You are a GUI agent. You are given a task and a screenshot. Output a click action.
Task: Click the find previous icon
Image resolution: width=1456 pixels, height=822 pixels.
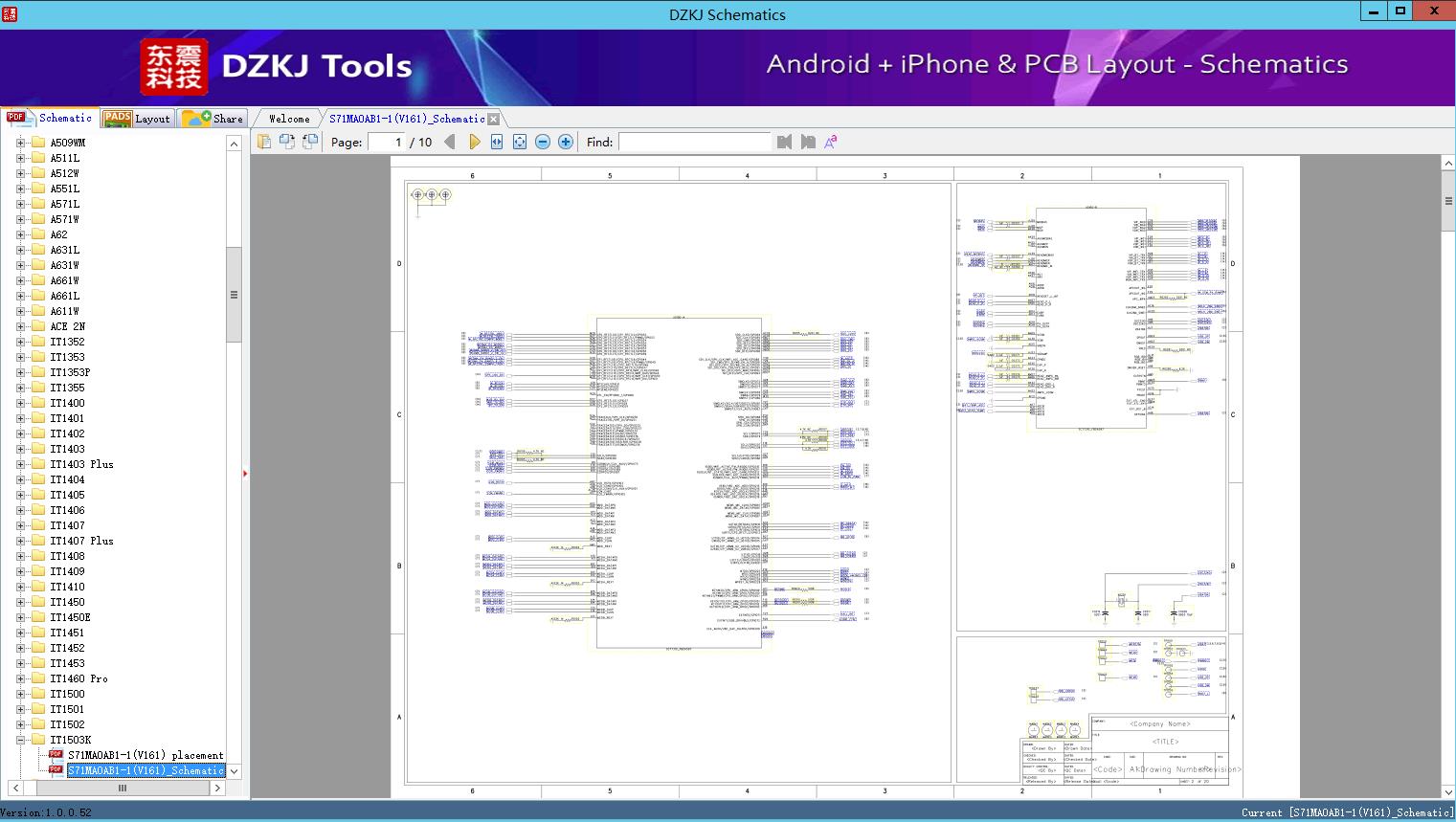(x=784, y=142)
